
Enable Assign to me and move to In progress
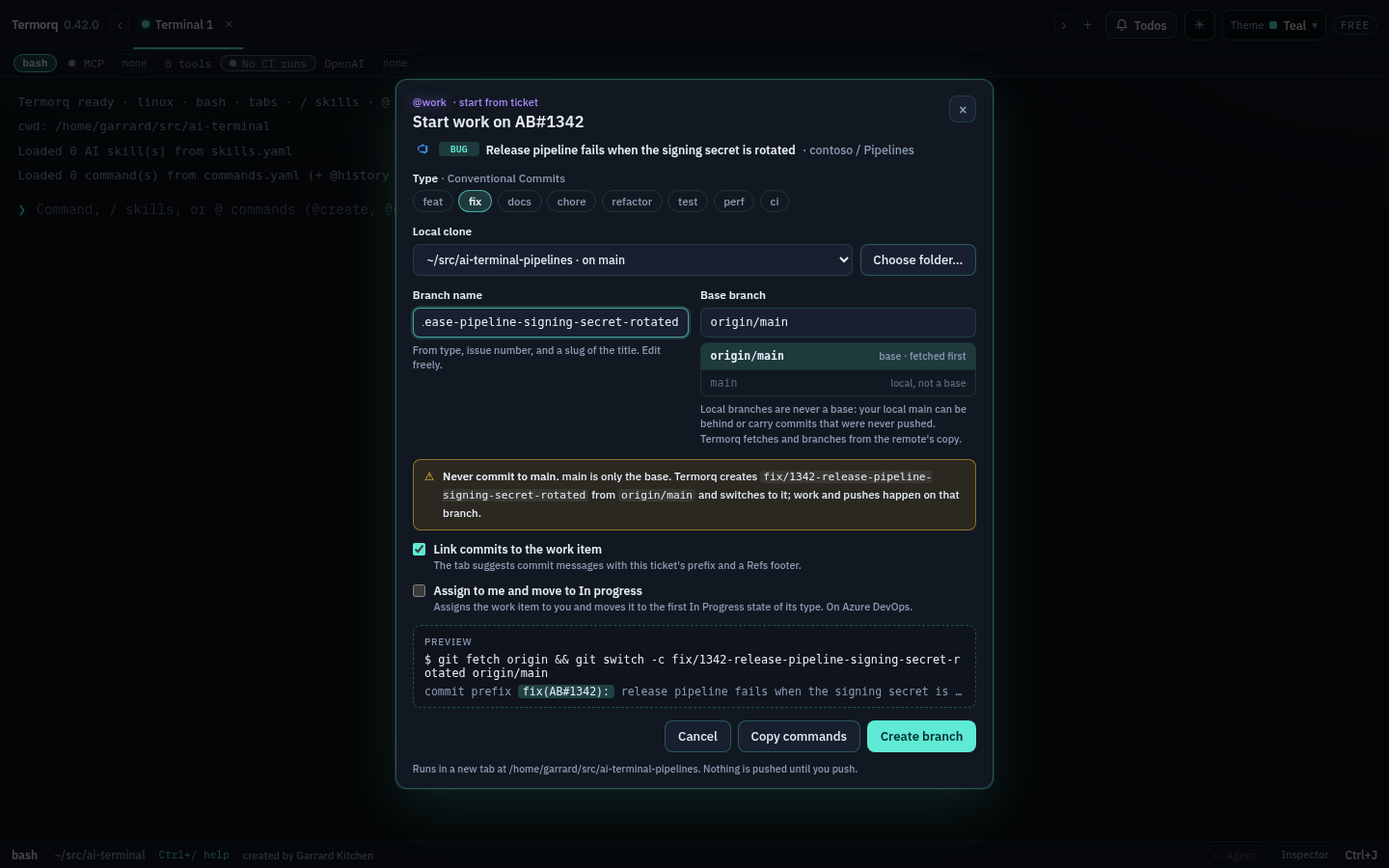tap(420, 591)
